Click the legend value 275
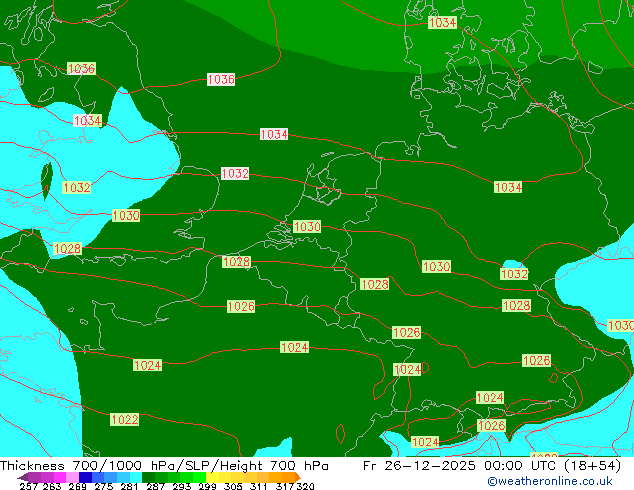634x490 pixels. pos(104,486)
